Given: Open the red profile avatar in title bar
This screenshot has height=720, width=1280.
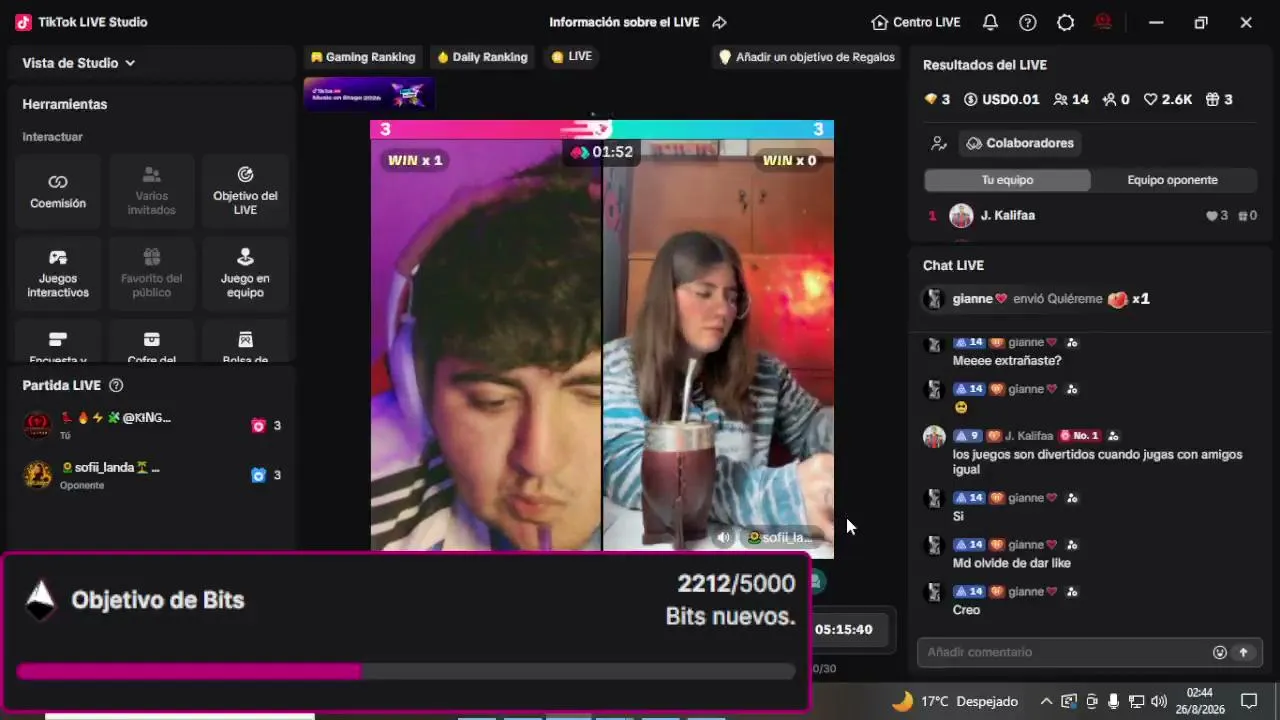Looking at the screenshot, I should 1104,22.
